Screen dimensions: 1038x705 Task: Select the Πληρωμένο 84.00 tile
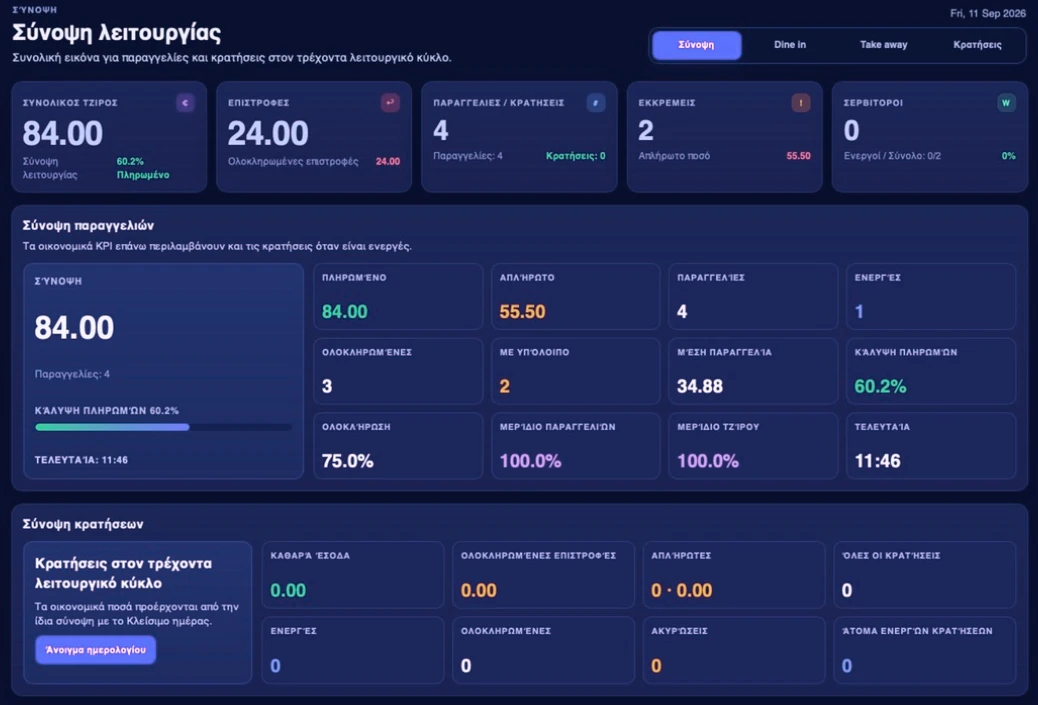(398, 297)
